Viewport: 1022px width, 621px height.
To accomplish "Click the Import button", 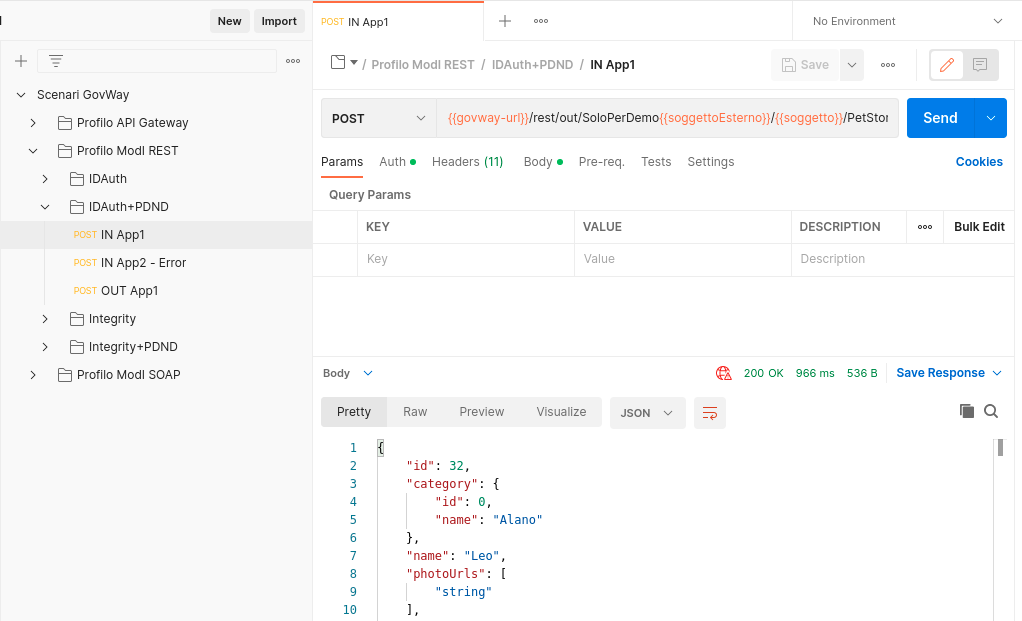I will pyautogui.click(x=279, y=21).
